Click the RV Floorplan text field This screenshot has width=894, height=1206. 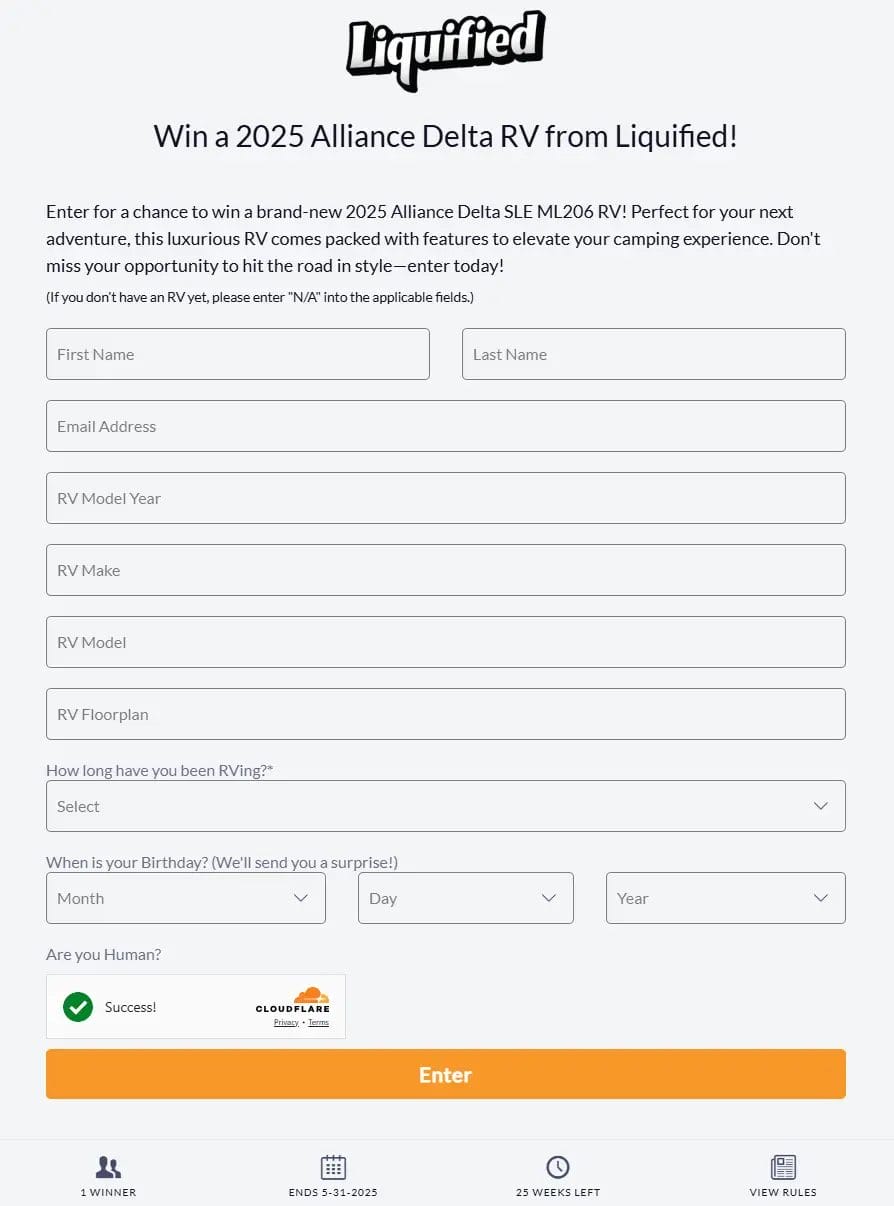click(x=445, y=714)
